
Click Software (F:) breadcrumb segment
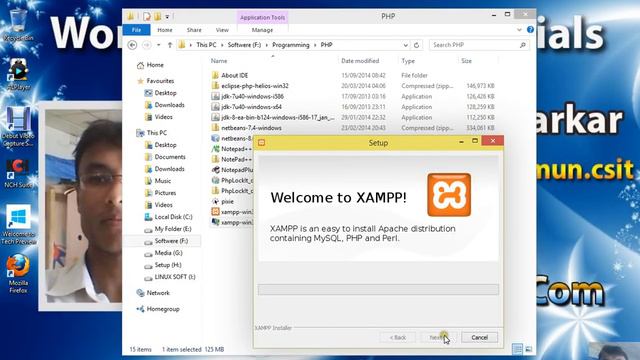click(244, 45)
